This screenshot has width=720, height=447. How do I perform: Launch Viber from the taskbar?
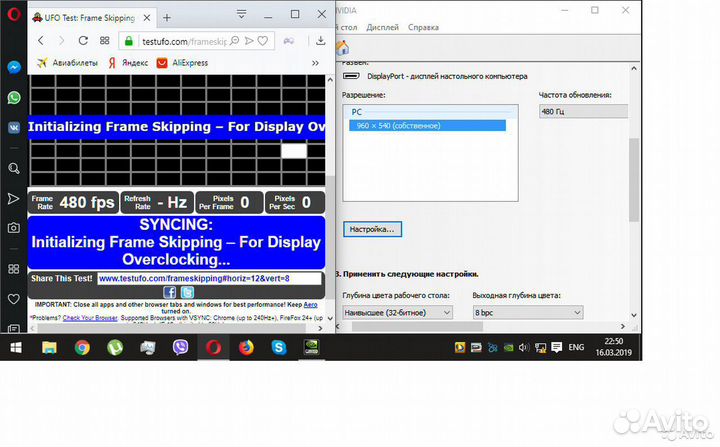[x=180, y=348]
